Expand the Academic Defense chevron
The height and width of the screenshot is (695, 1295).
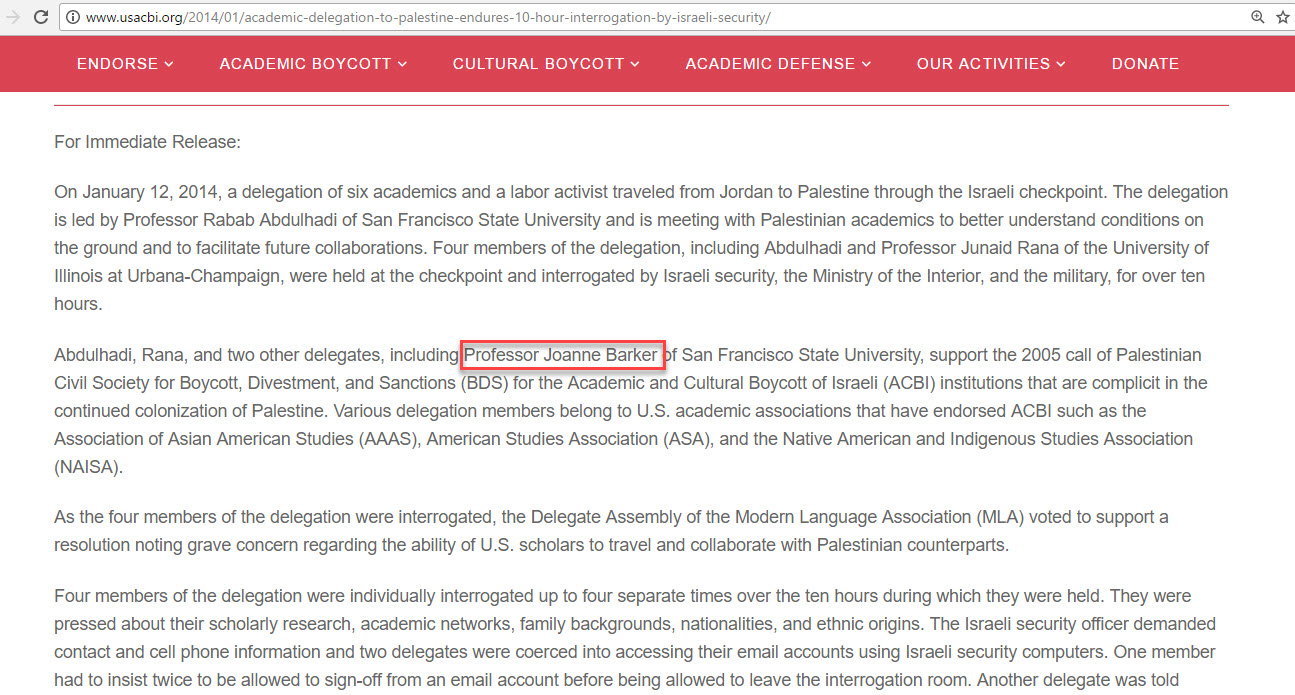[x=866, y=64]
